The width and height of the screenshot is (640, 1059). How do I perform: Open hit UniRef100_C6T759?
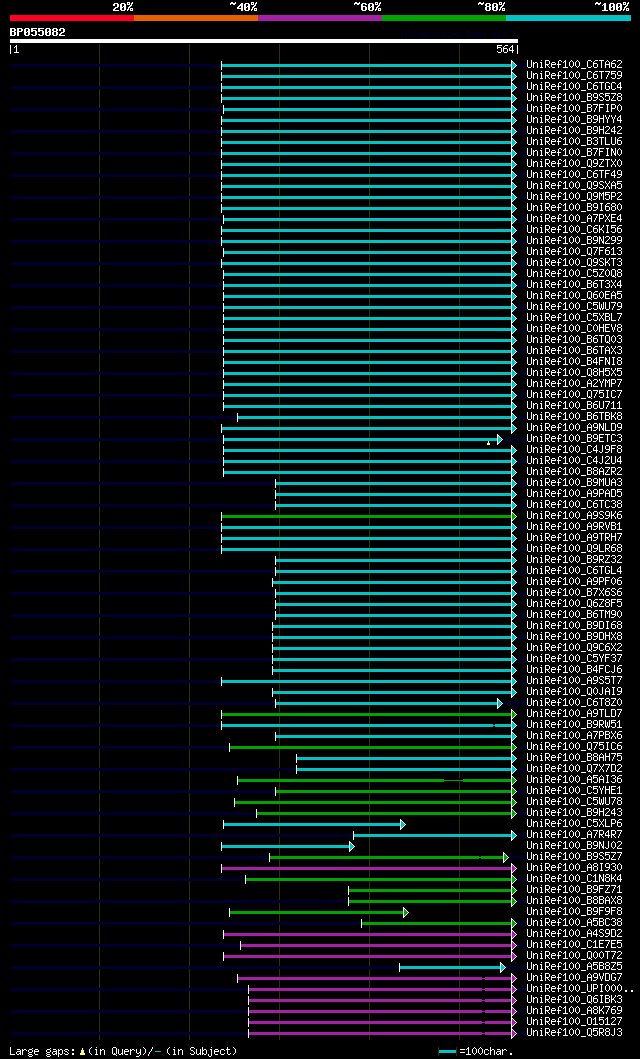tap(575, 76)
